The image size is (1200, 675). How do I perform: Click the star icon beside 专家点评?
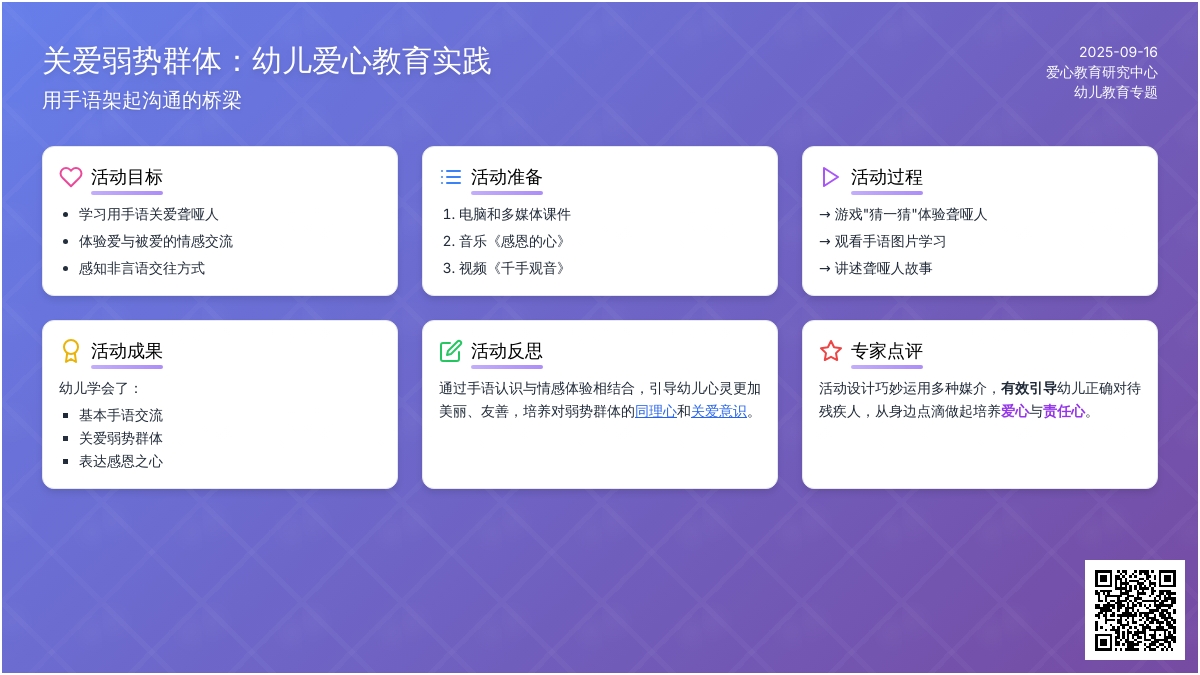point(830,351)
